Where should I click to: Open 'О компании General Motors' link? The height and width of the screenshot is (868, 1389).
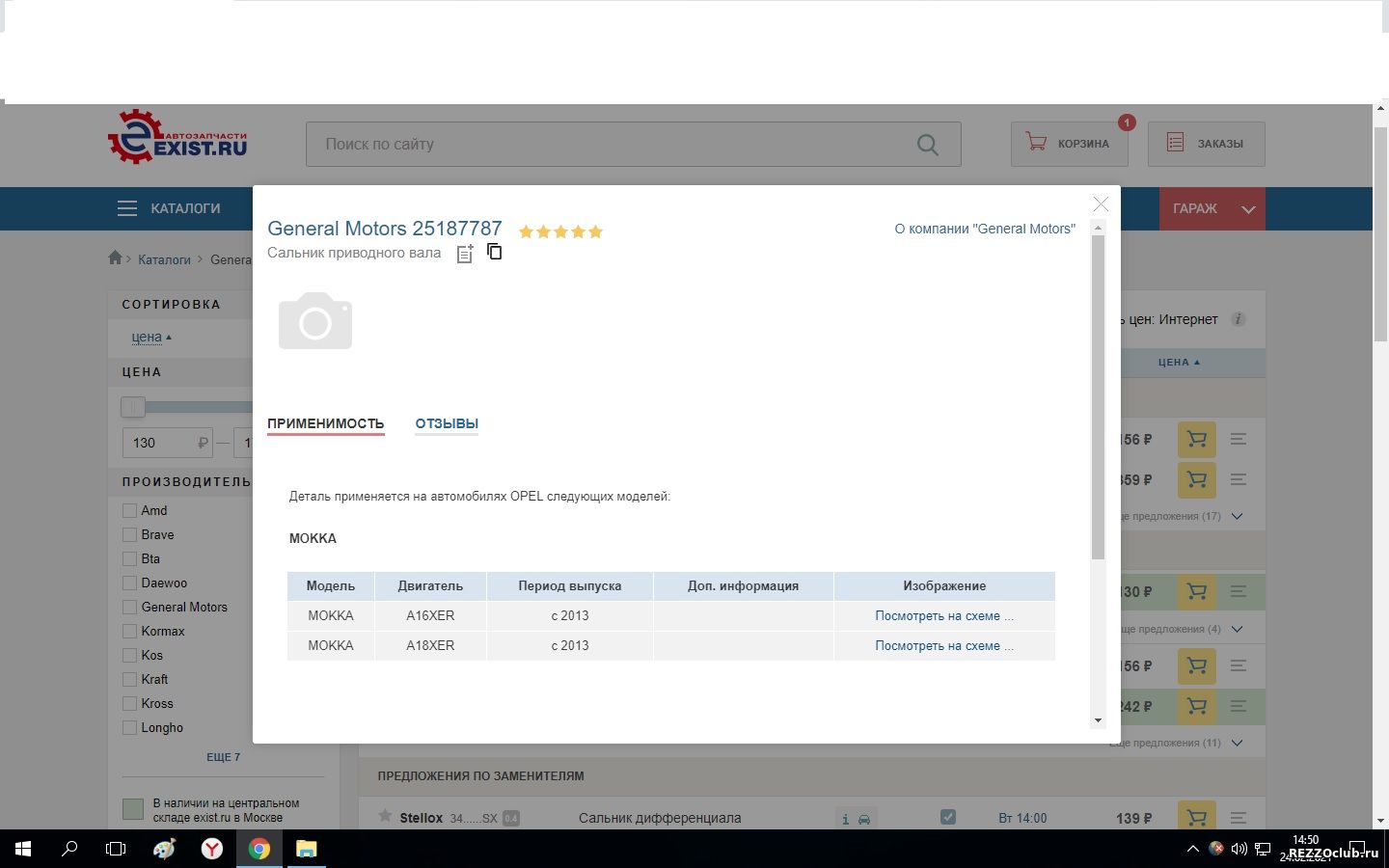pos(985,229)
